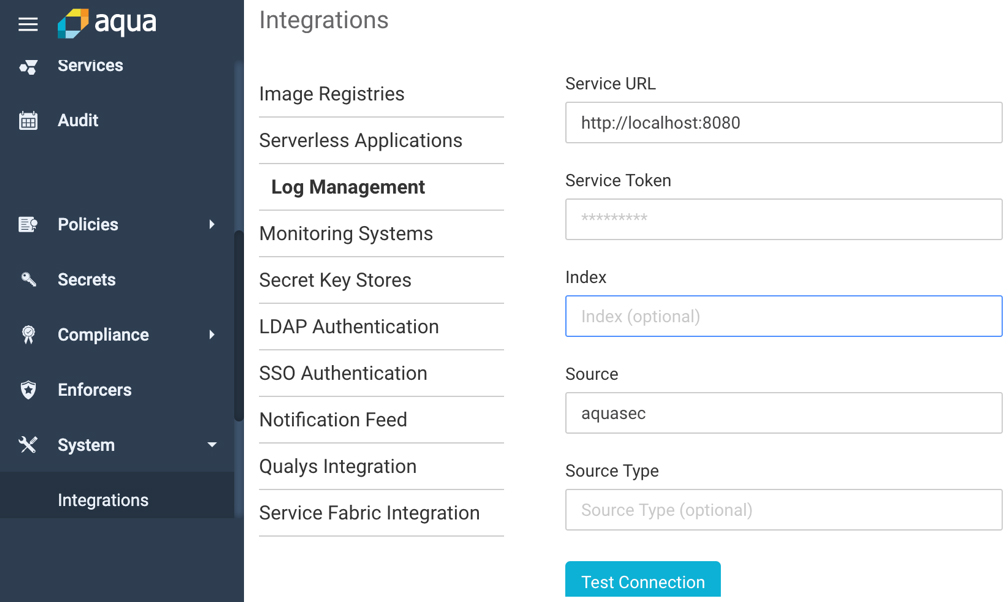
Task: Click the Test Connection button
Action: click(643, 581)
